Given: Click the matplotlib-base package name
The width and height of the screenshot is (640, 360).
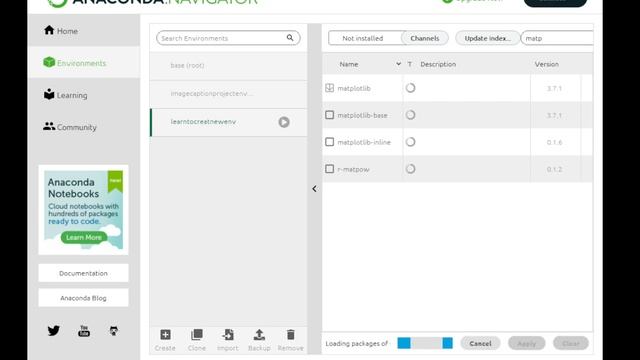Looking at the screenshot, I should coord(362,115).
